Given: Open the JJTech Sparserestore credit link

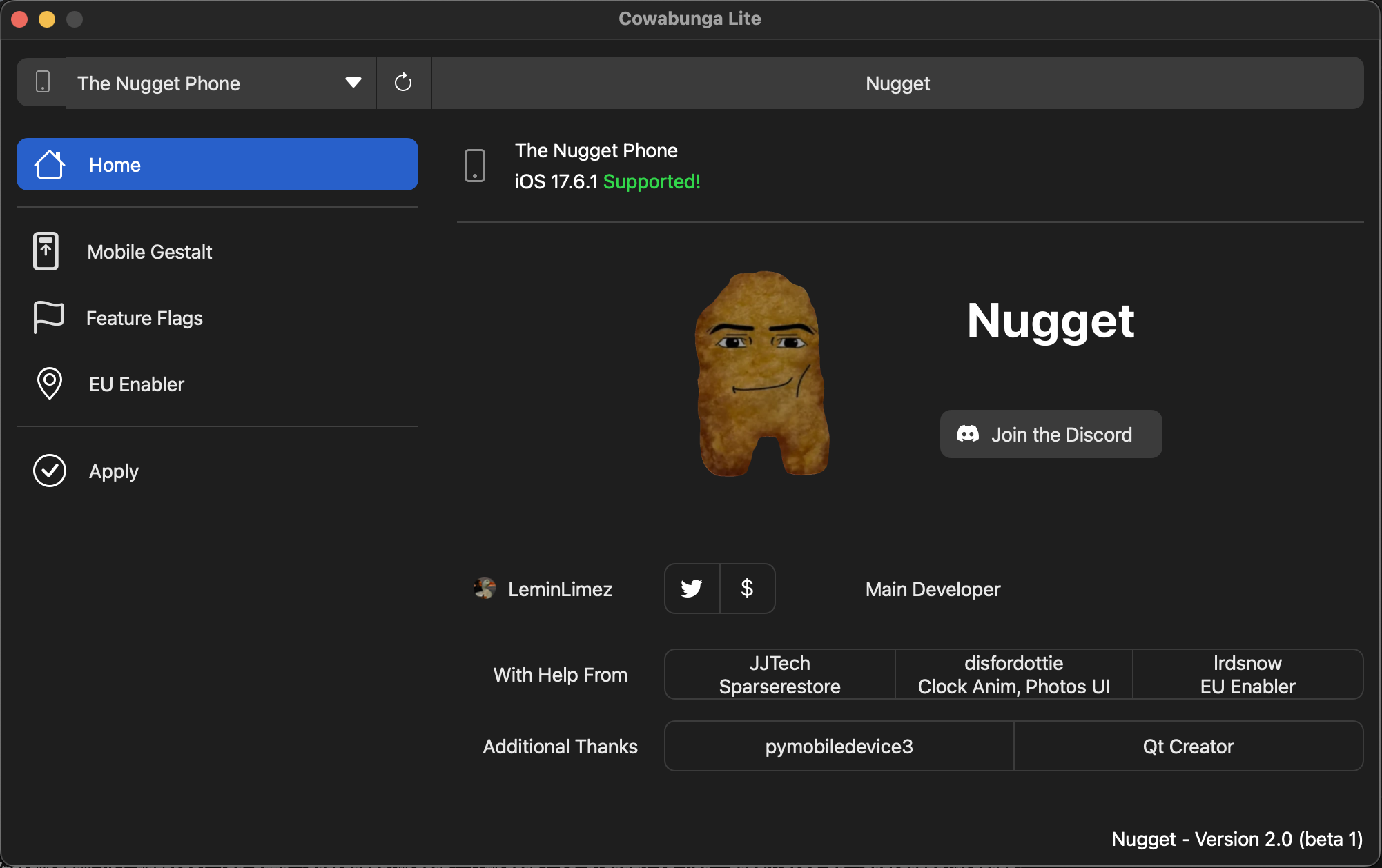Looking at the screenshot, I should [x=779, y=674].
